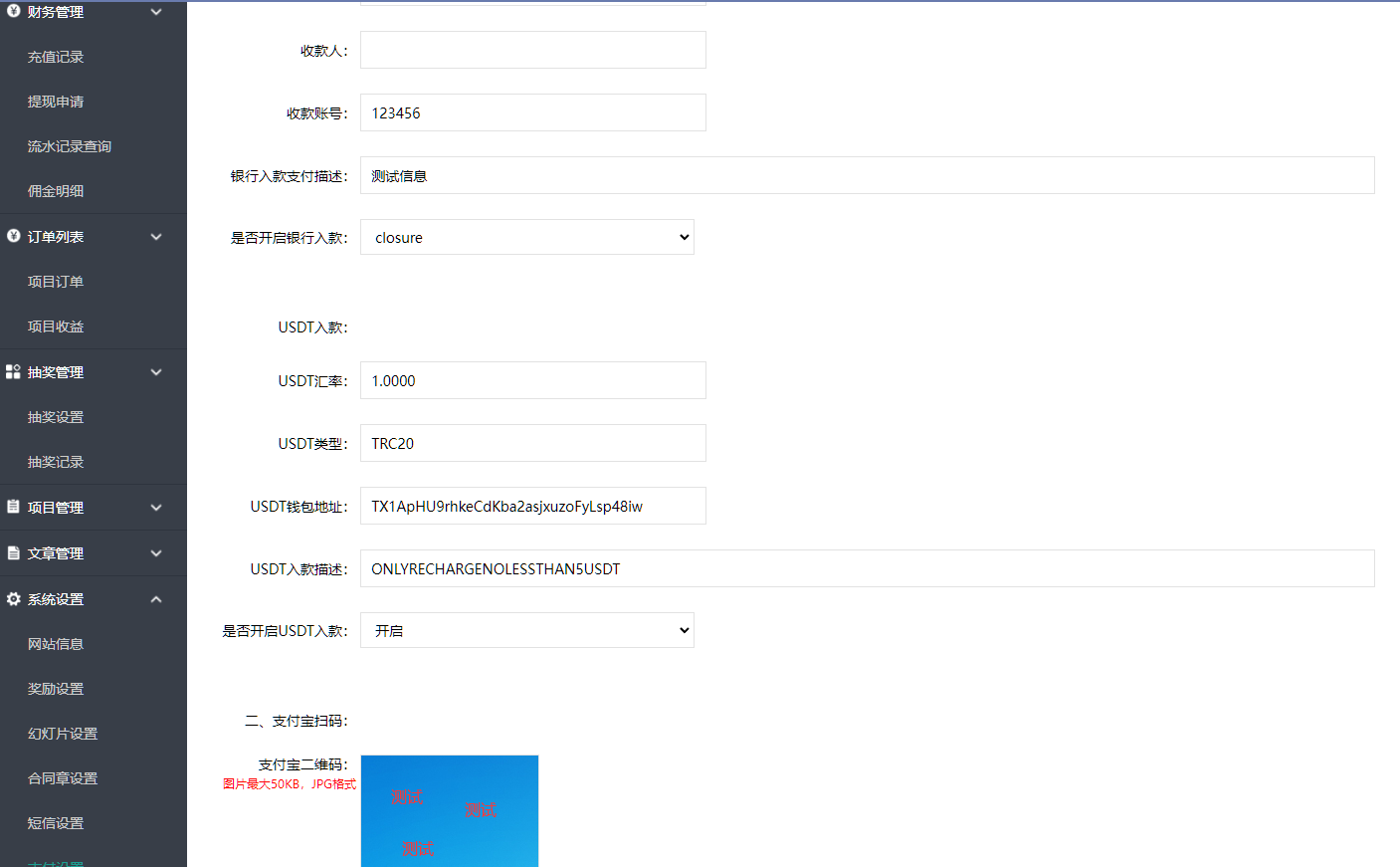
Task: Click the 订单列表 sidebar section icon
Action: point(13,236)
